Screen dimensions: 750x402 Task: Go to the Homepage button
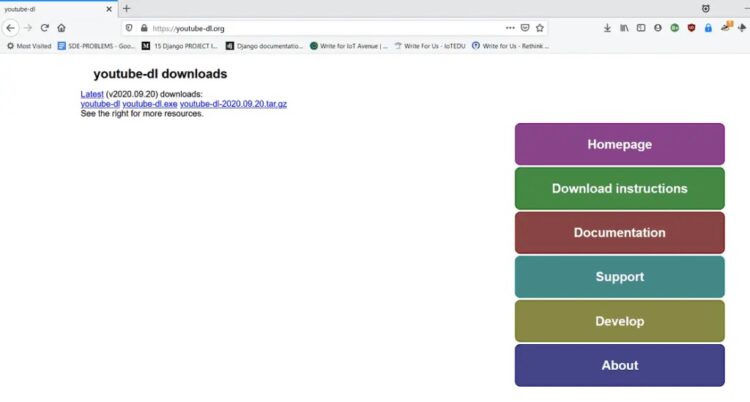[619, 144]
